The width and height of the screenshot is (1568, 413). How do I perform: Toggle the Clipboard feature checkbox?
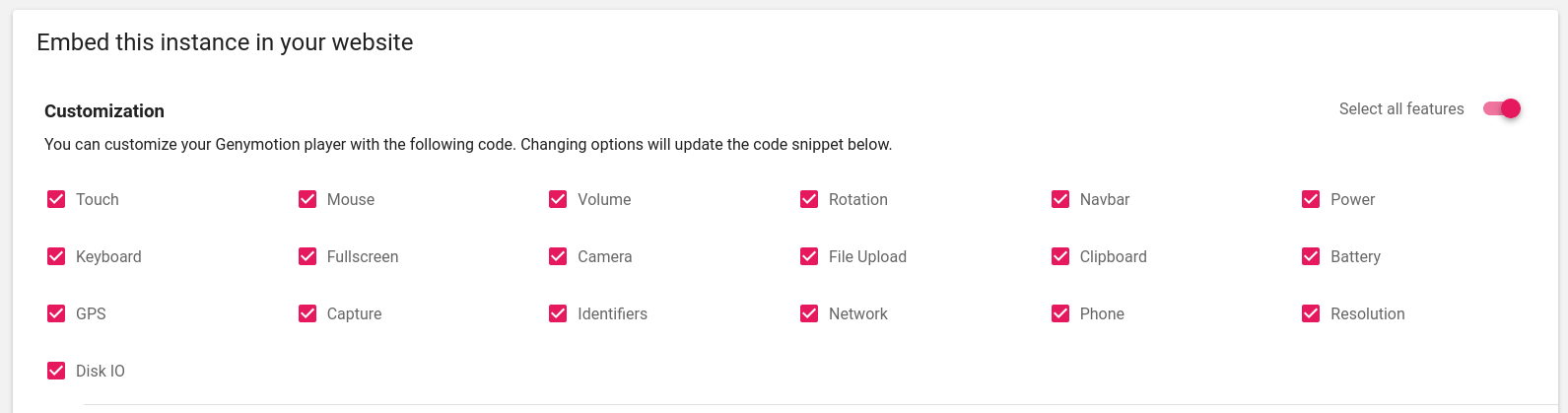tap(1060, 256)
